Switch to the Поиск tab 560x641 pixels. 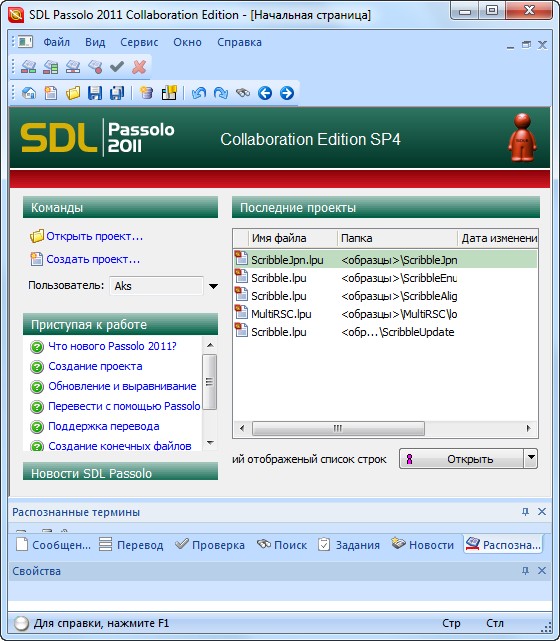tap(282, 545)
